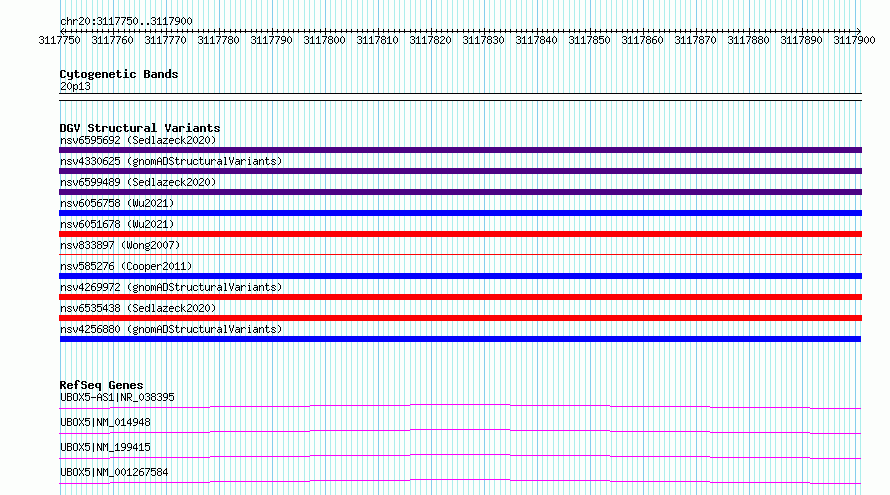The image size is (890, 495).
Task: Click ruler position 3117810
Action: (x=377, y=40)
